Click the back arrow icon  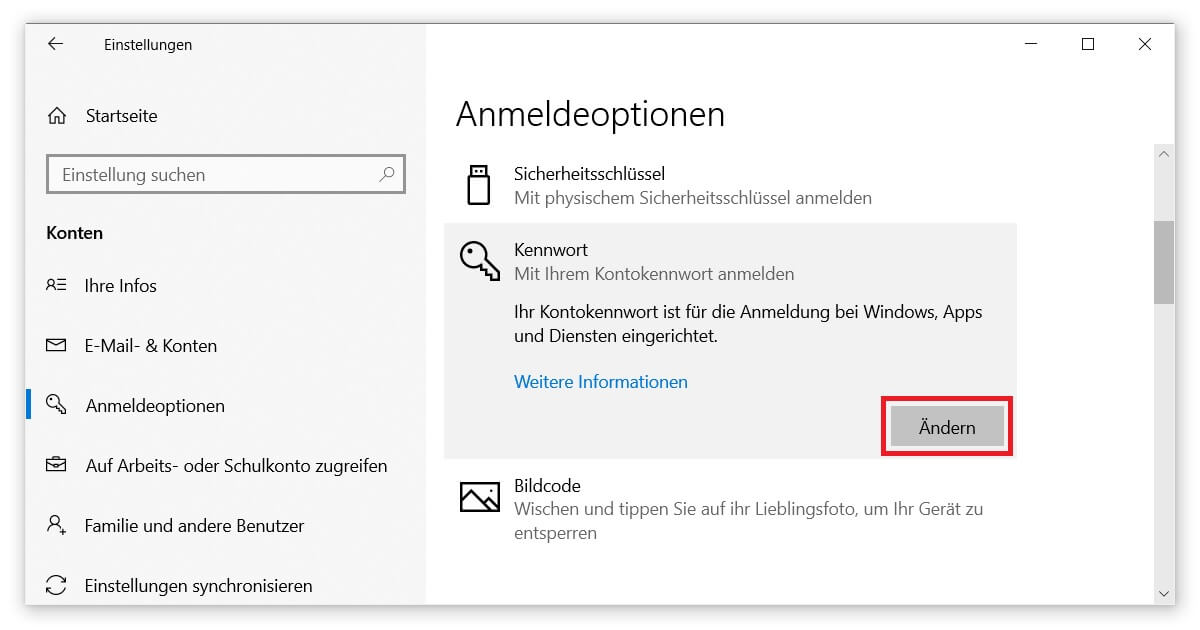tap(53, 44)
